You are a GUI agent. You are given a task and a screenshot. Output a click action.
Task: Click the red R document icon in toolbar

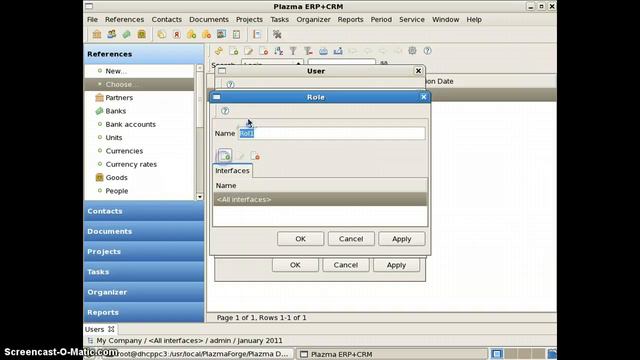(x=177, y=34)
